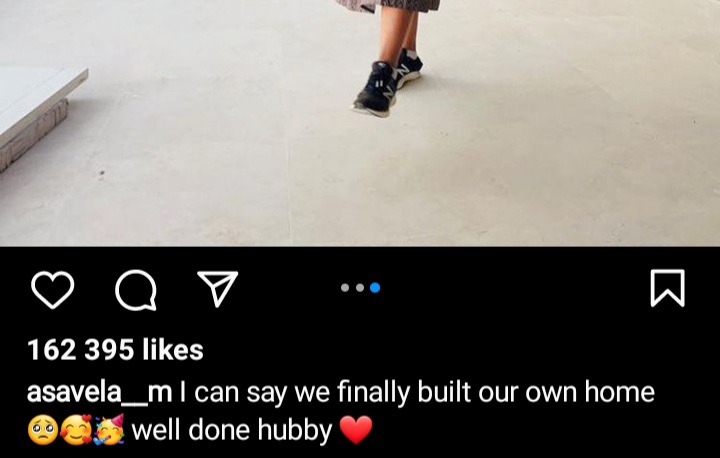Tap the smiling face with hearts emoji
Viewport: 720px width, 458px height.
(x=76, y=430)
